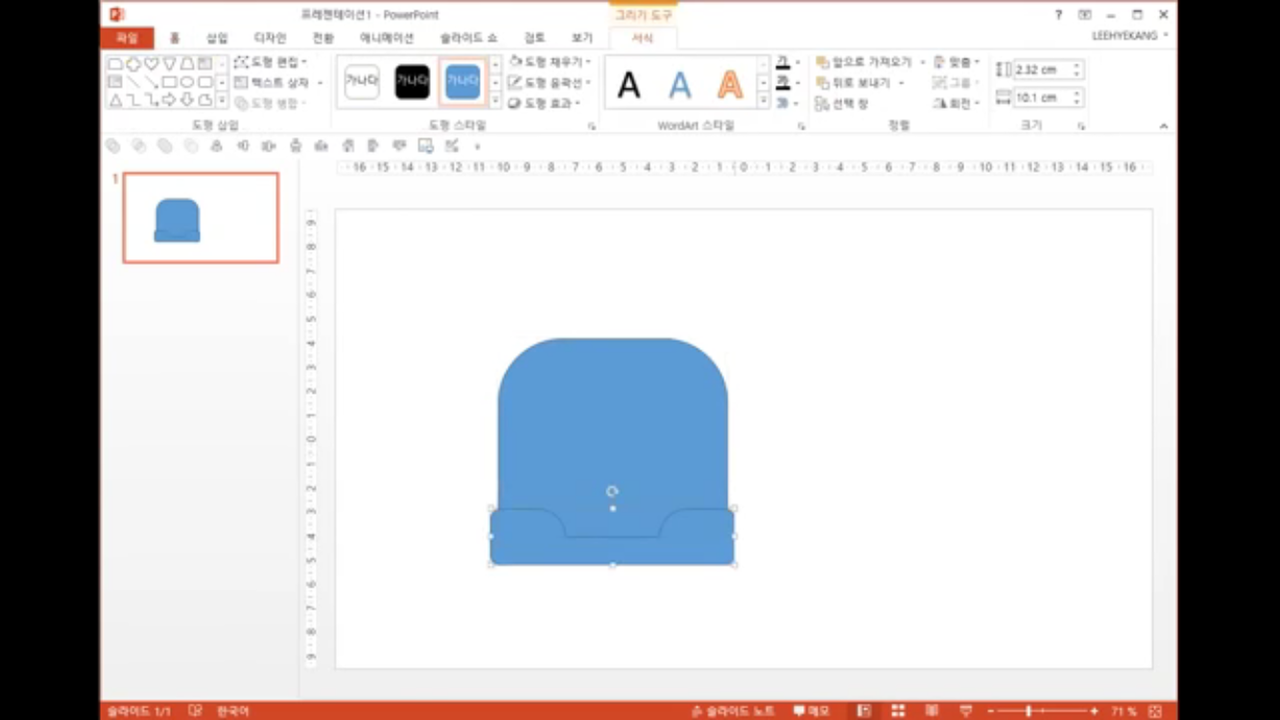Pick the right arrow shape in gallery
Image resolution: width=1280 pixels, height=720 pixels.
[169, 100]
